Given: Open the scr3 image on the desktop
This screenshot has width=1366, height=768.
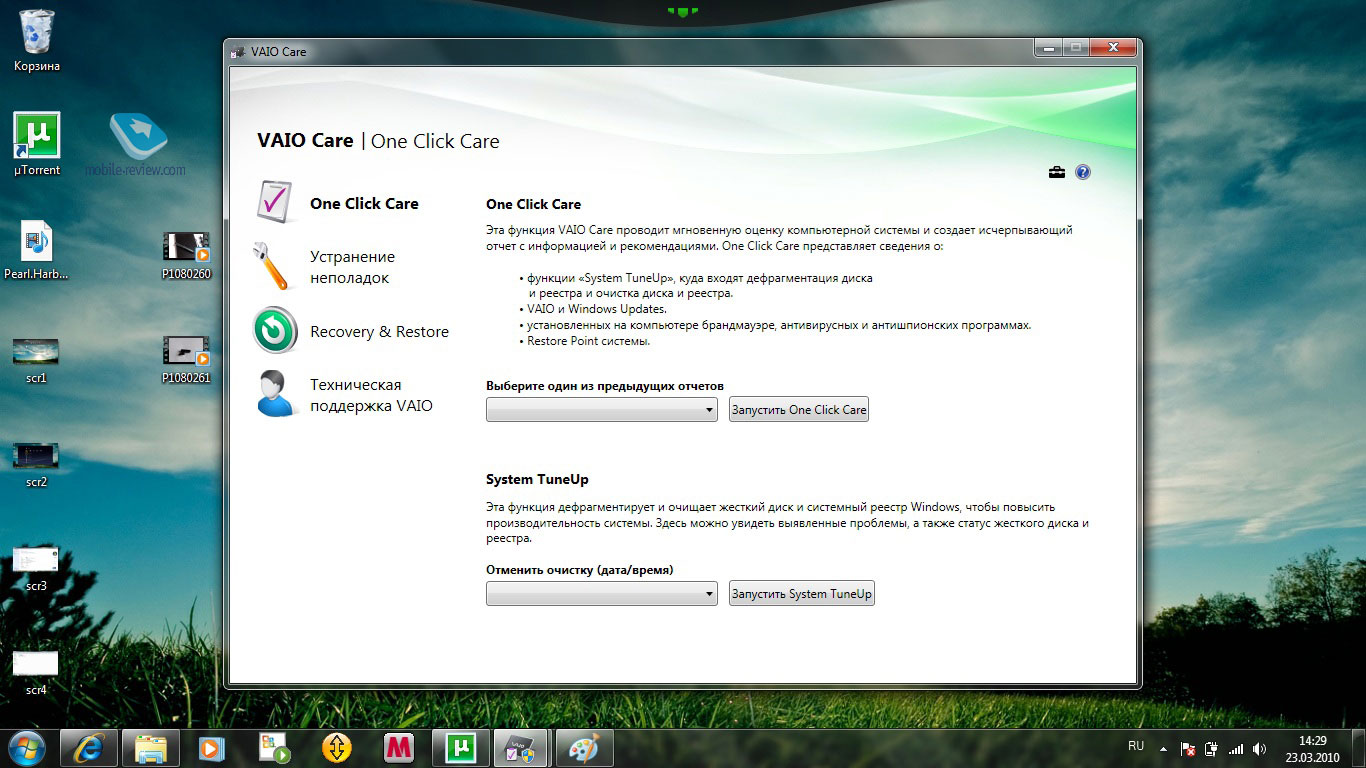Looking at the screenshot, I should pos(36,569).
